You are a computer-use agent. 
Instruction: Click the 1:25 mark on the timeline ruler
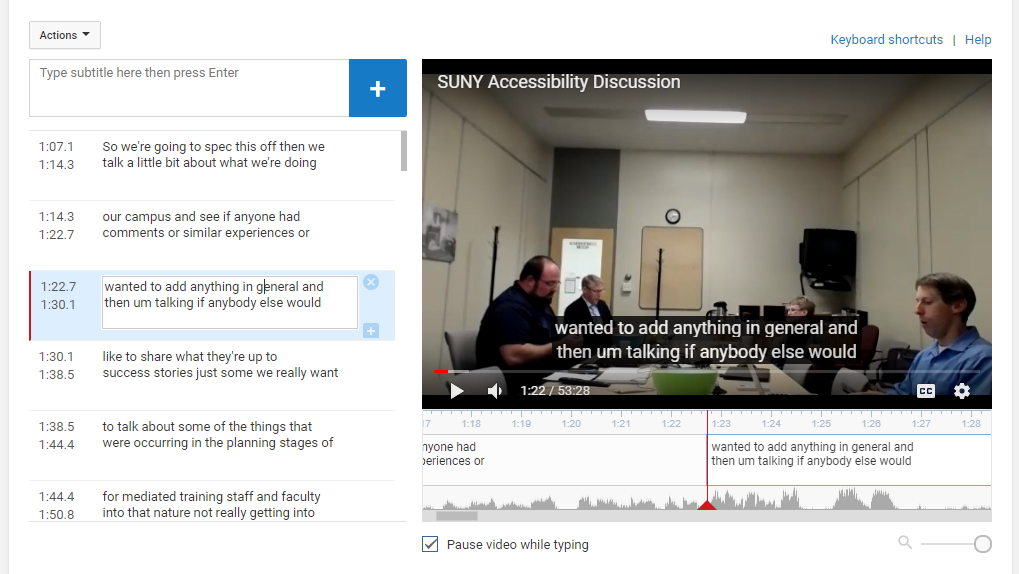click(x=821, y=424)
